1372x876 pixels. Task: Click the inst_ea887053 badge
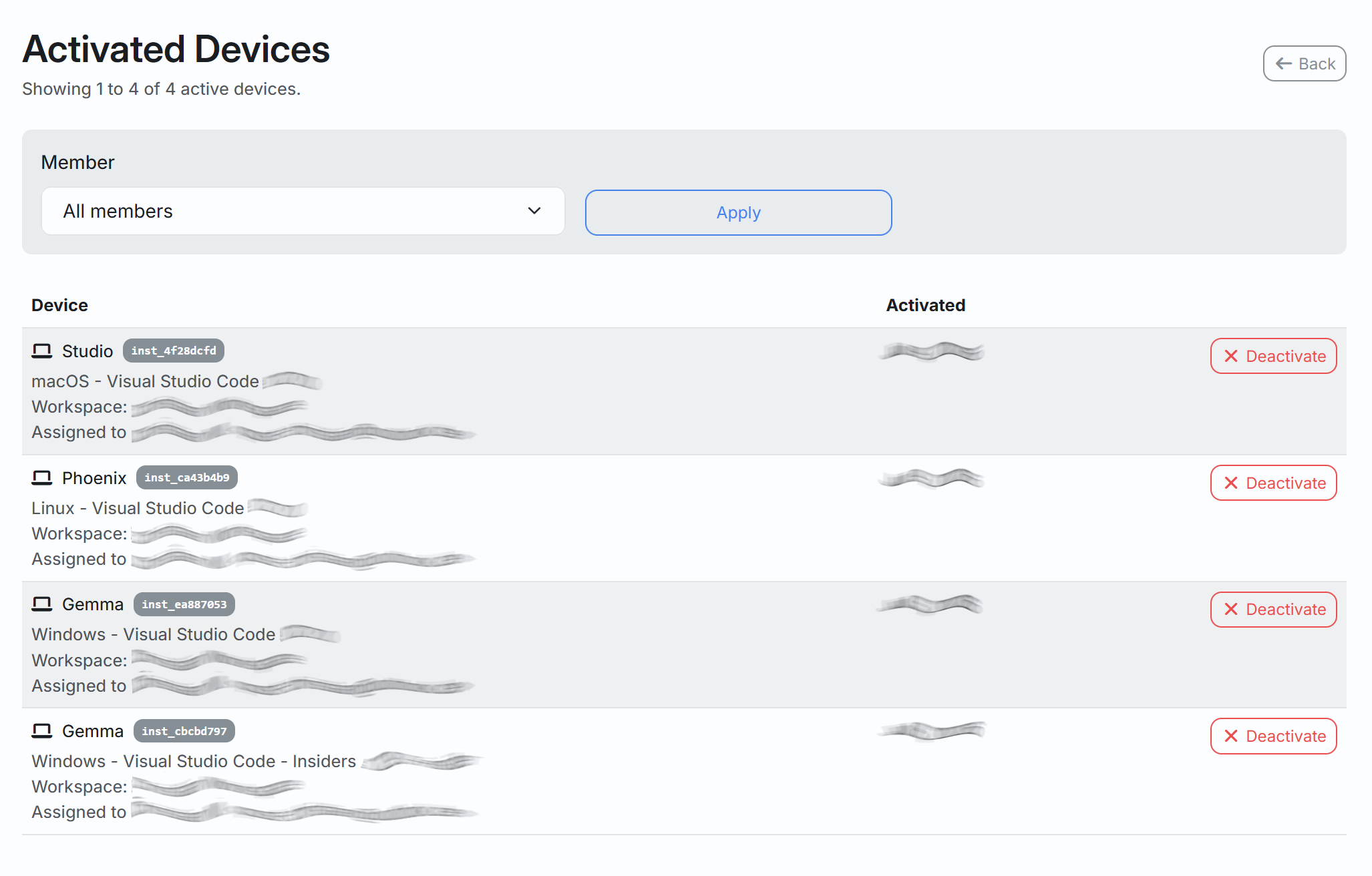pos(184,604)
